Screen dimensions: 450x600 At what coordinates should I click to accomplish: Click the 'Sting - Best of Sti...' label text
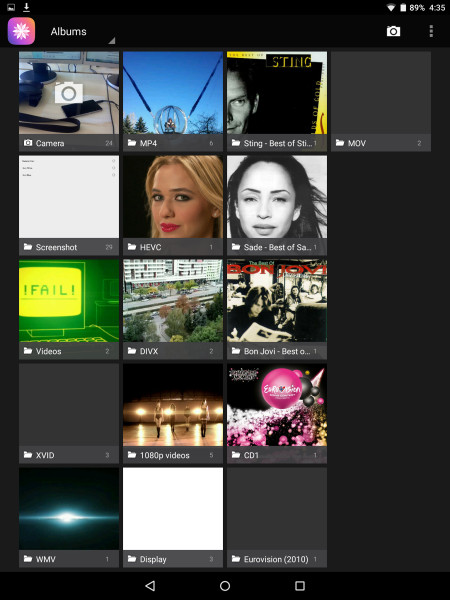click(278, 143)
